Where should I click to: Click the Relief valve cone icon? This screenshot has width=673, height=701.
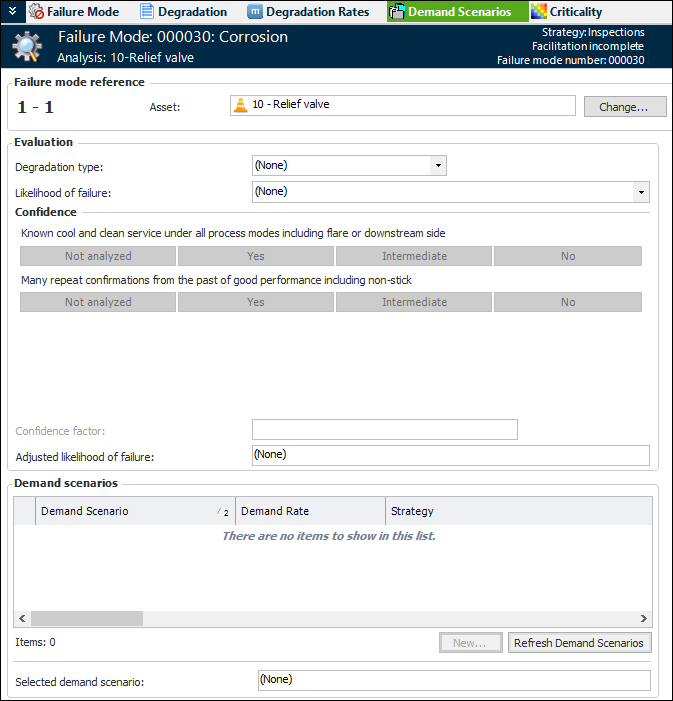[x=241, y=105]
